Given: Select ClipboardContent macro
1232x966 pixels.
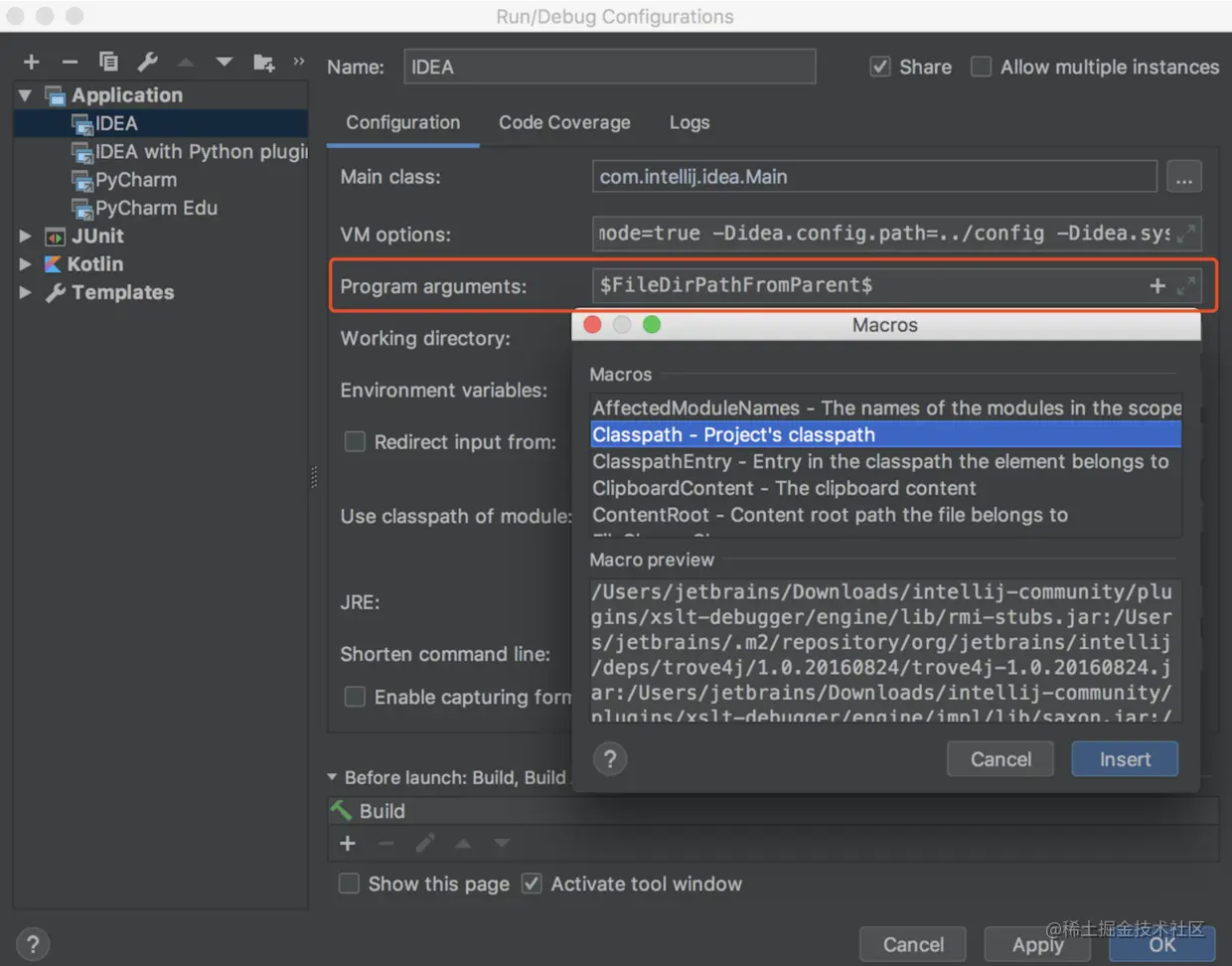Looking at the screenshot, I should [x=886, y=488].
